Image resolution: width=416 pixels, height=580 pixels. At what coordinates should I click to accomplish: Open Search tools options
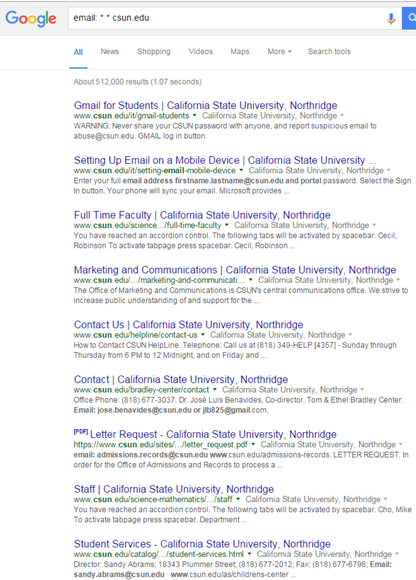tap(329, 51)
